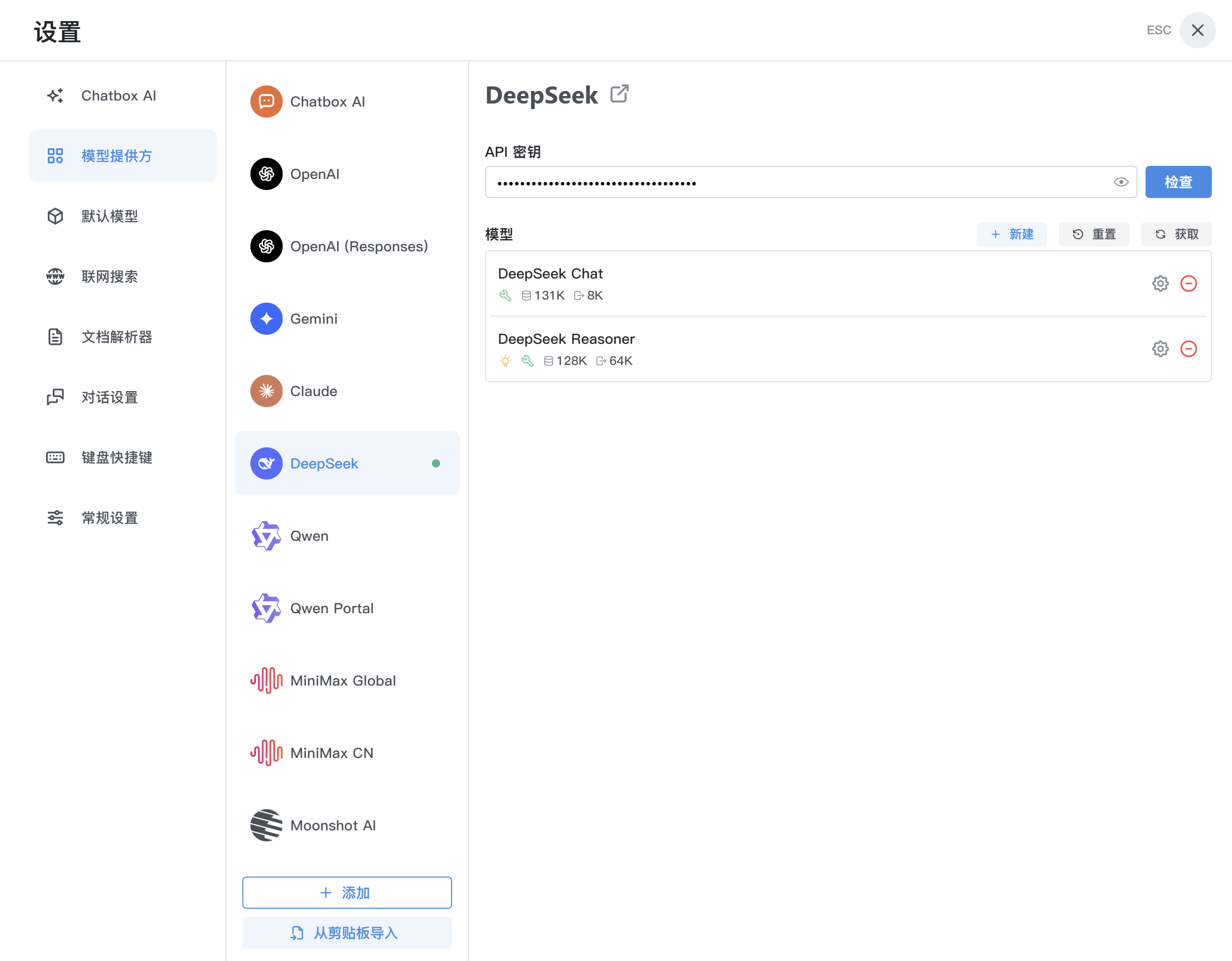Click the 文档解析器 document icon
The image size is (1232, 961).
pyautogui.click(x=55, y=337)
